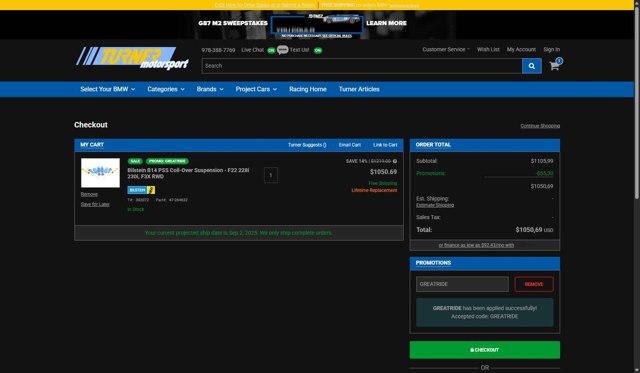This screenshot has width=640, height=373.
Task: Click the projected ship date notice
Action: 239,233
